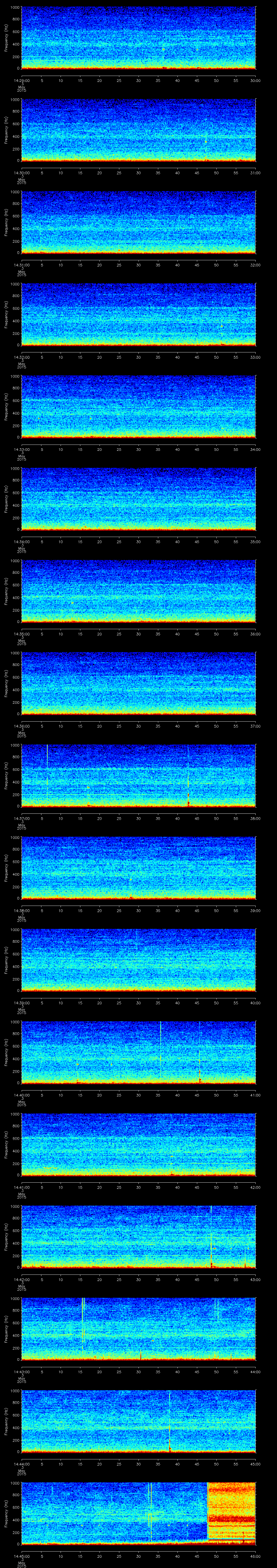Click the 46:00 end time label

(x=256, y=1556)
